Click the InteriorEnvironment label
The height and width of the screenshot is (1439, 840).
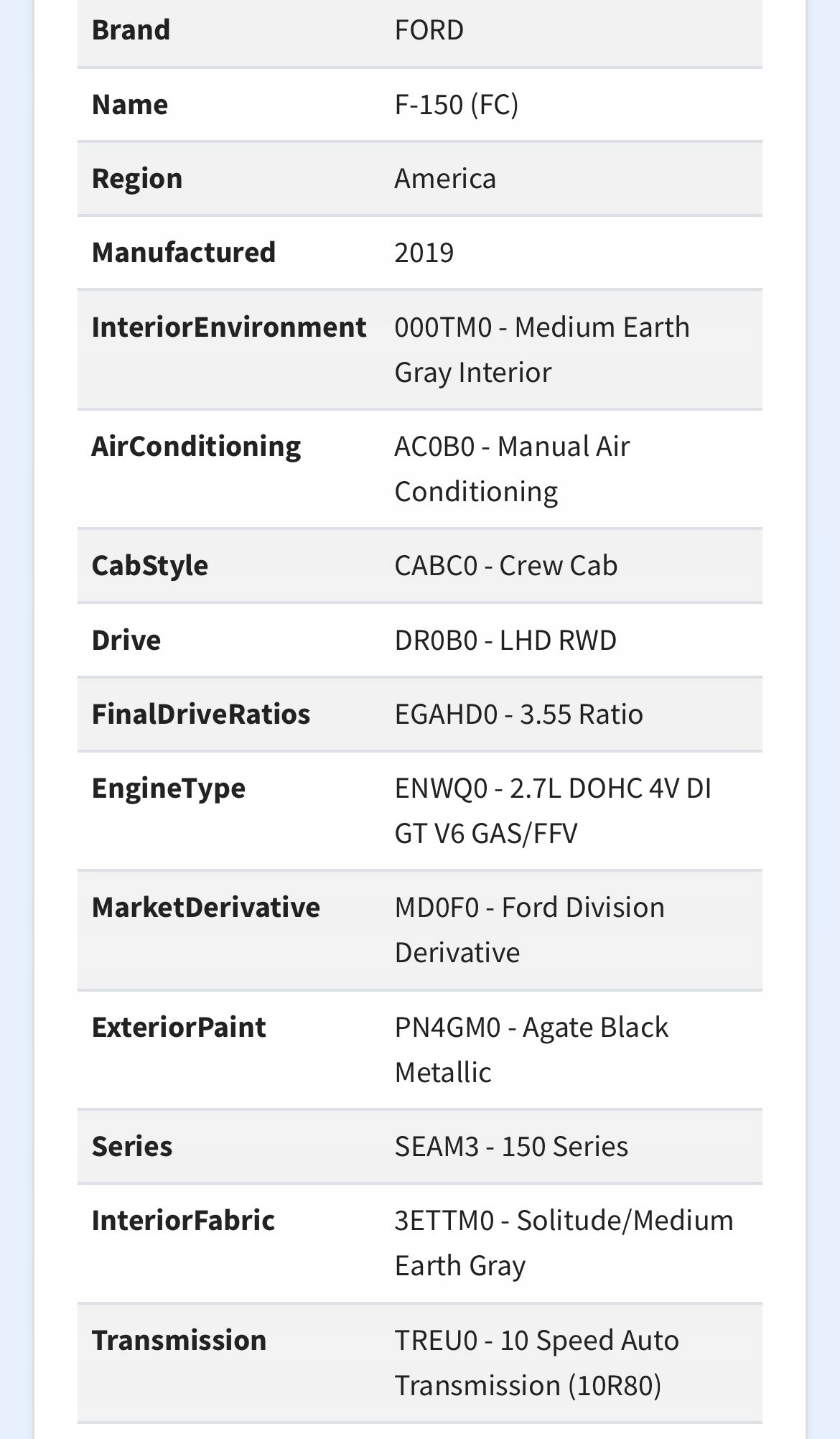point(228,327)
